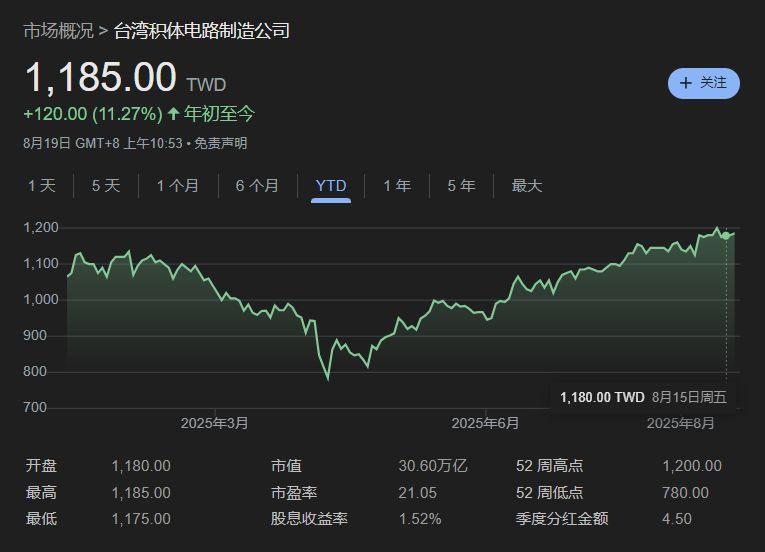Click the 700 y-axis label
The width and height of the screenshot is (765, 552).
(x=35, y=408)
